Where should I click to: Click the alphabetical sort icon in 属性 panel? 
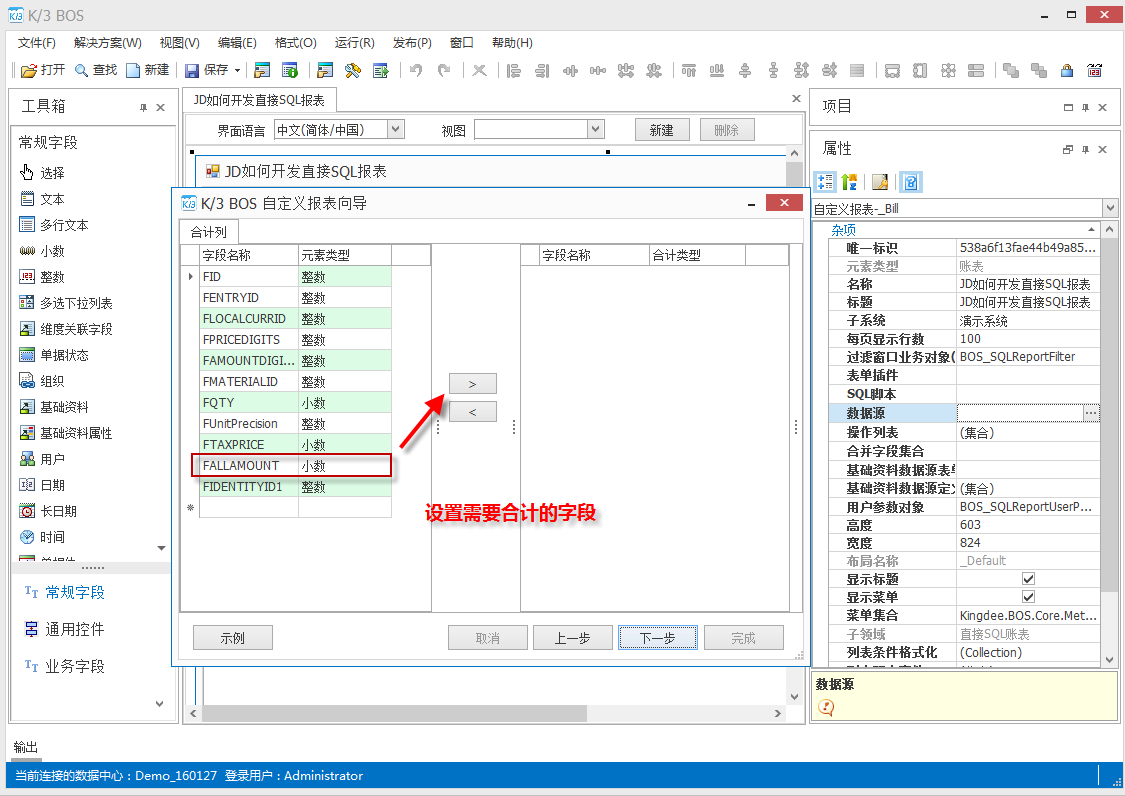coord(849,182)
